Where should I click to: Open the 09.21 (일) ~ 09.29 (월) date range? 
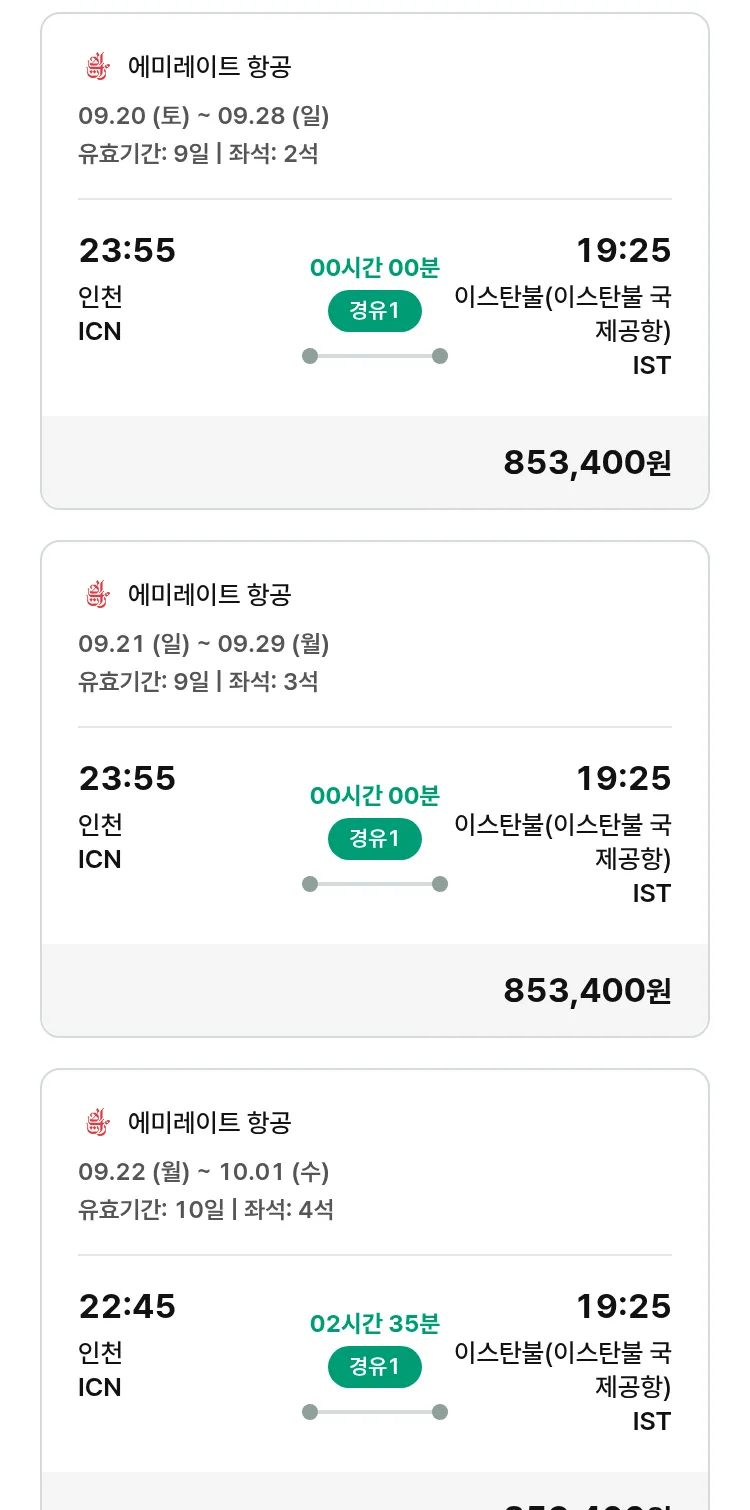(204, 644)
